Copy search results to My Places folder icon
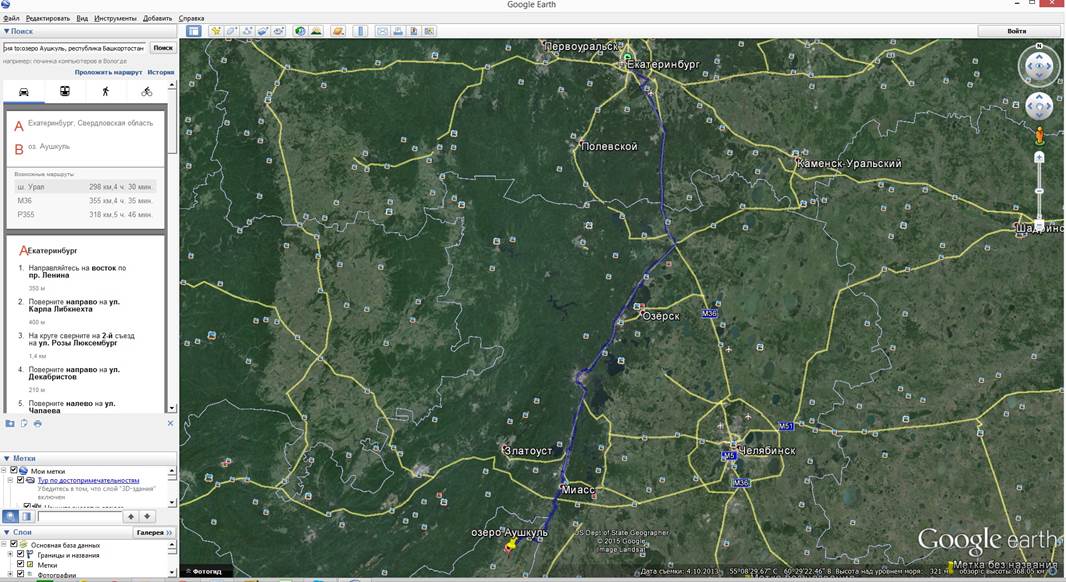Viewport: 1066px width, 582px height. (x=10, y=423)
